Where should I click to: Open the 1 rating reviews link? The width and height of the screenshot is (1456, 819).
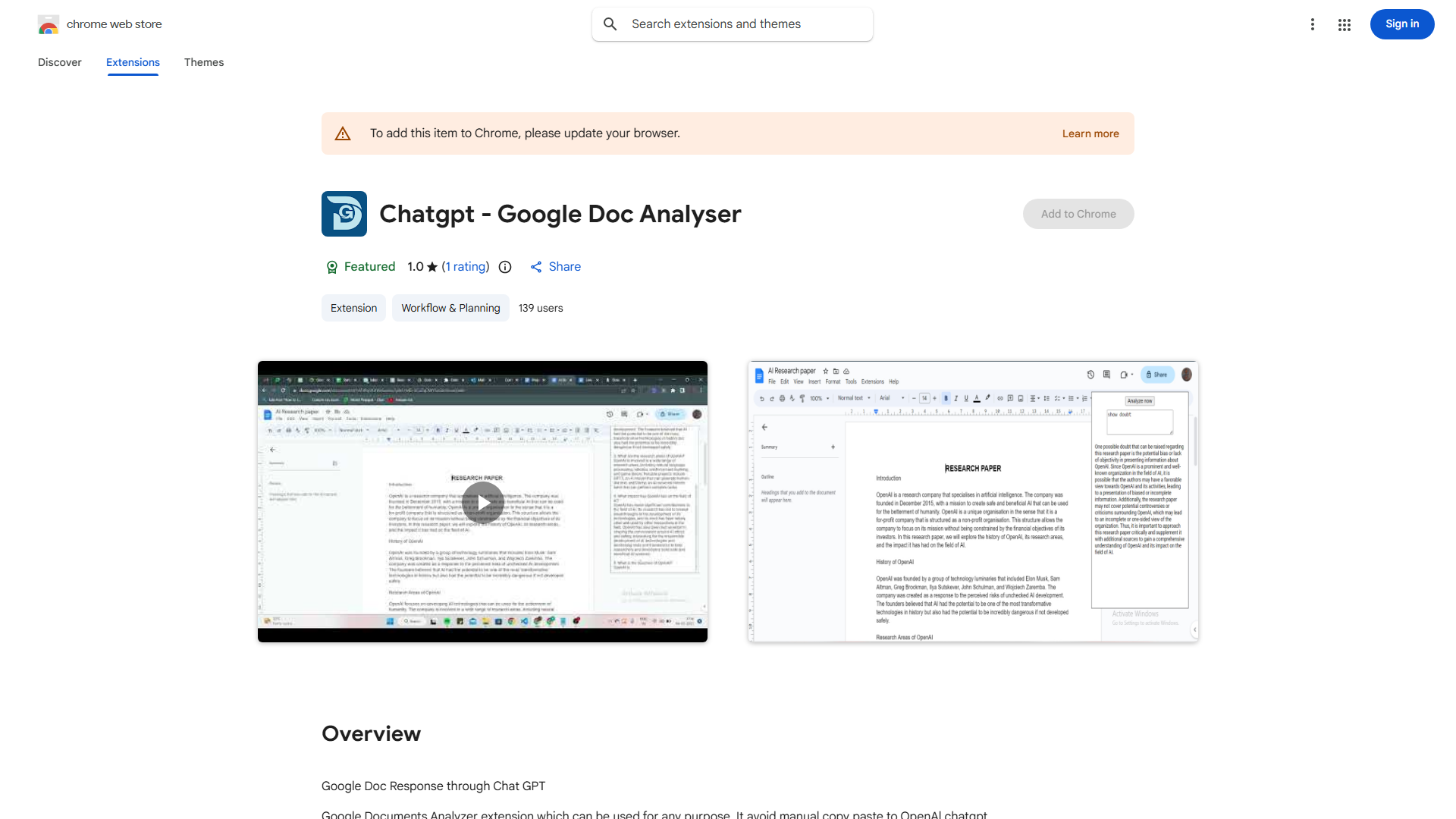[465, 266]
